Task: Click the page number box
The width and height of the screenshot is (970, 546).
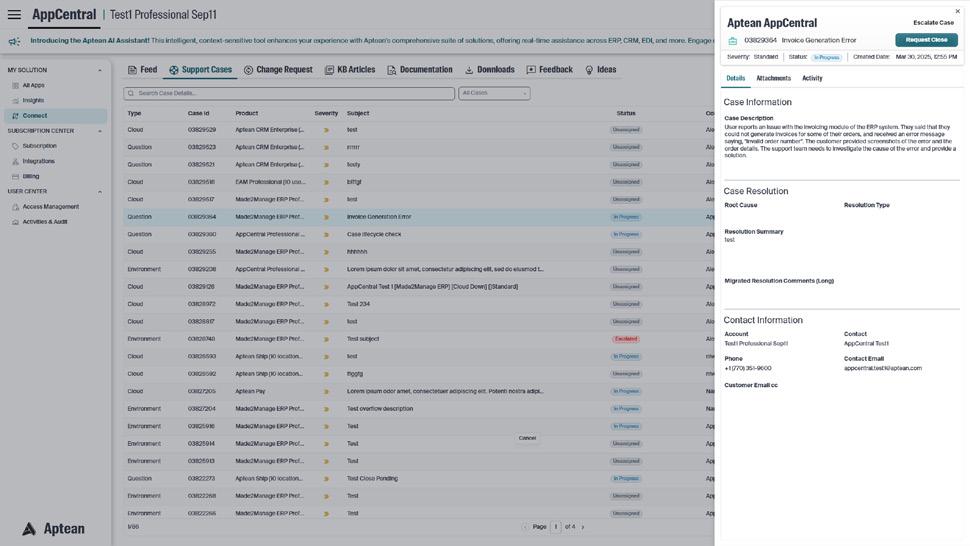Action: pyautogui.click(x=556, y=527)
